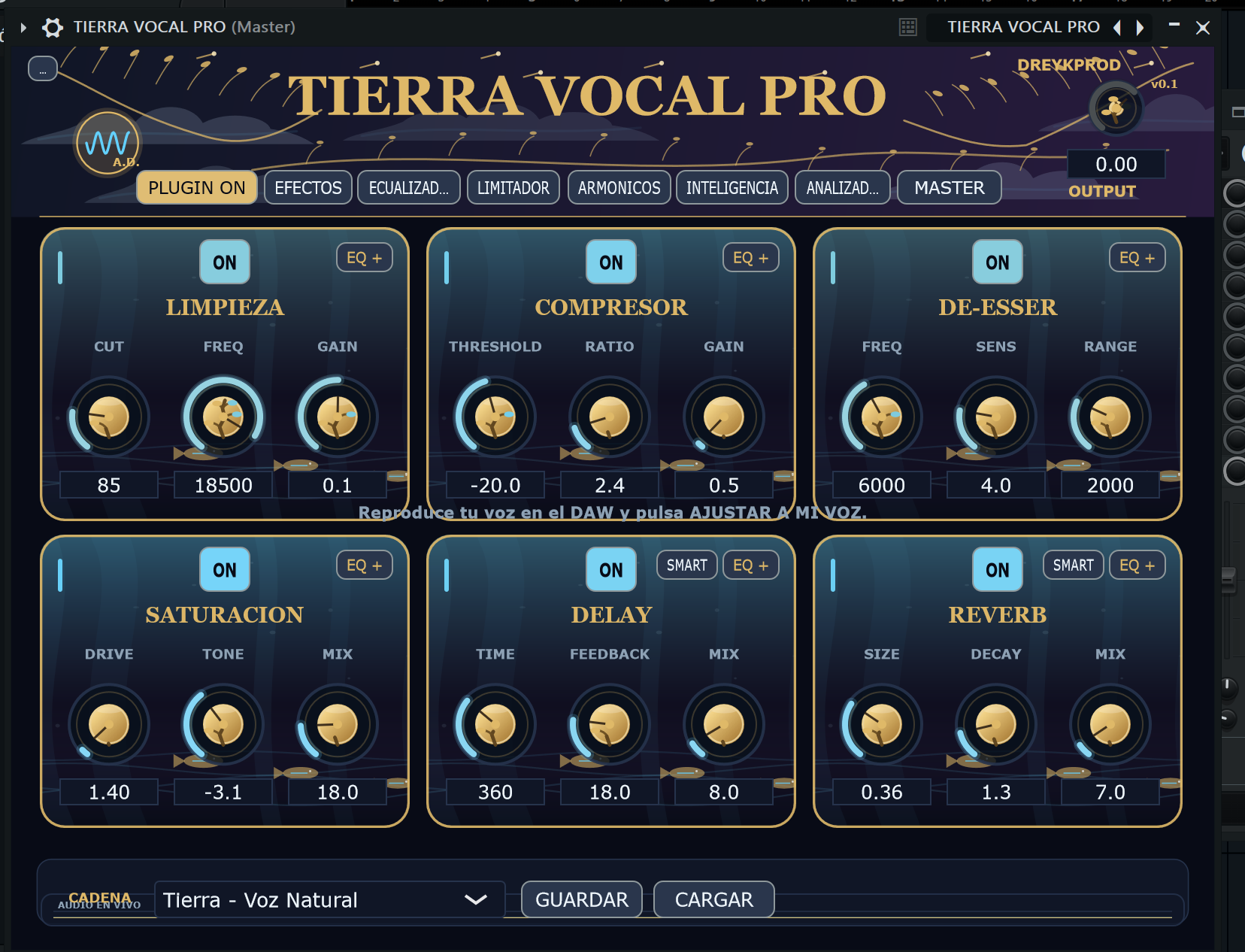Expand the plugin window menu arrow

(23, 28)
